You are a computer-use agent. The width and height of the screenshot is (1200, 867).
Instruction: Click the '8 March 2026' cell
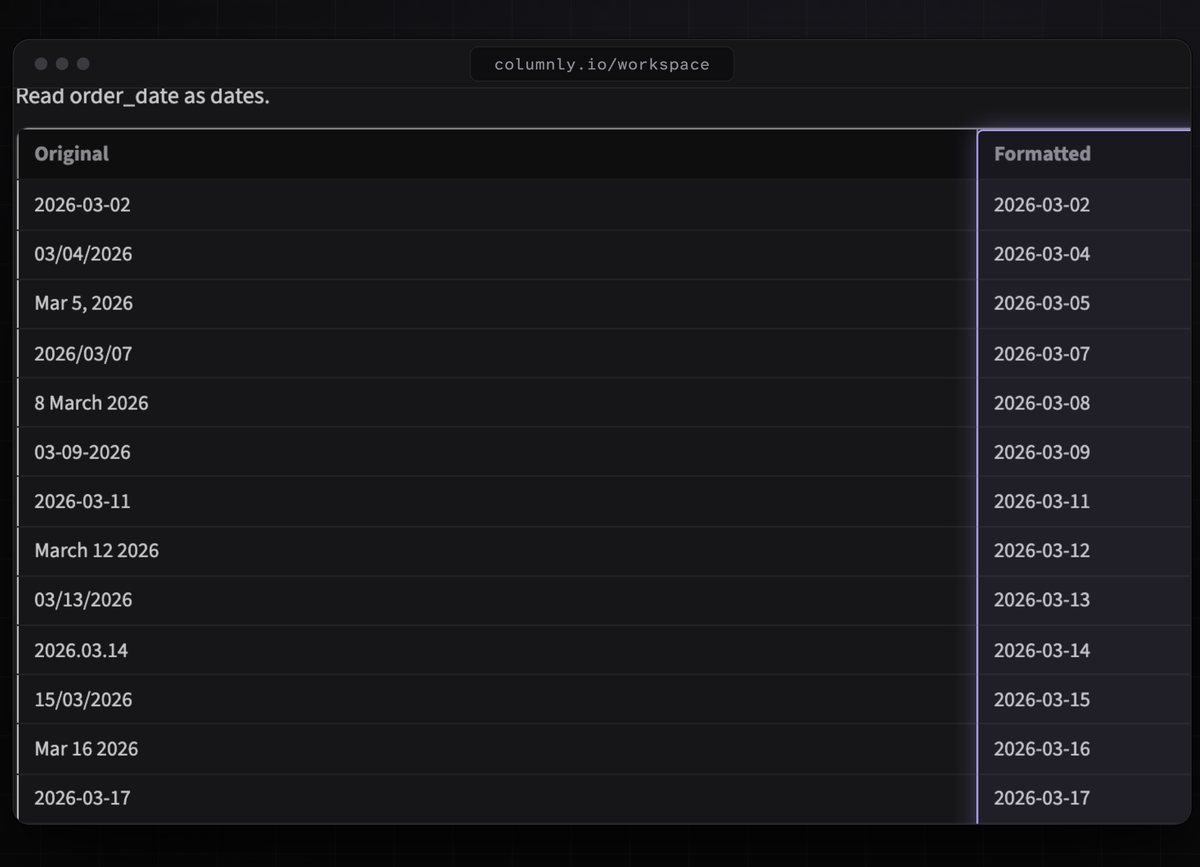[x=497, y=403]
